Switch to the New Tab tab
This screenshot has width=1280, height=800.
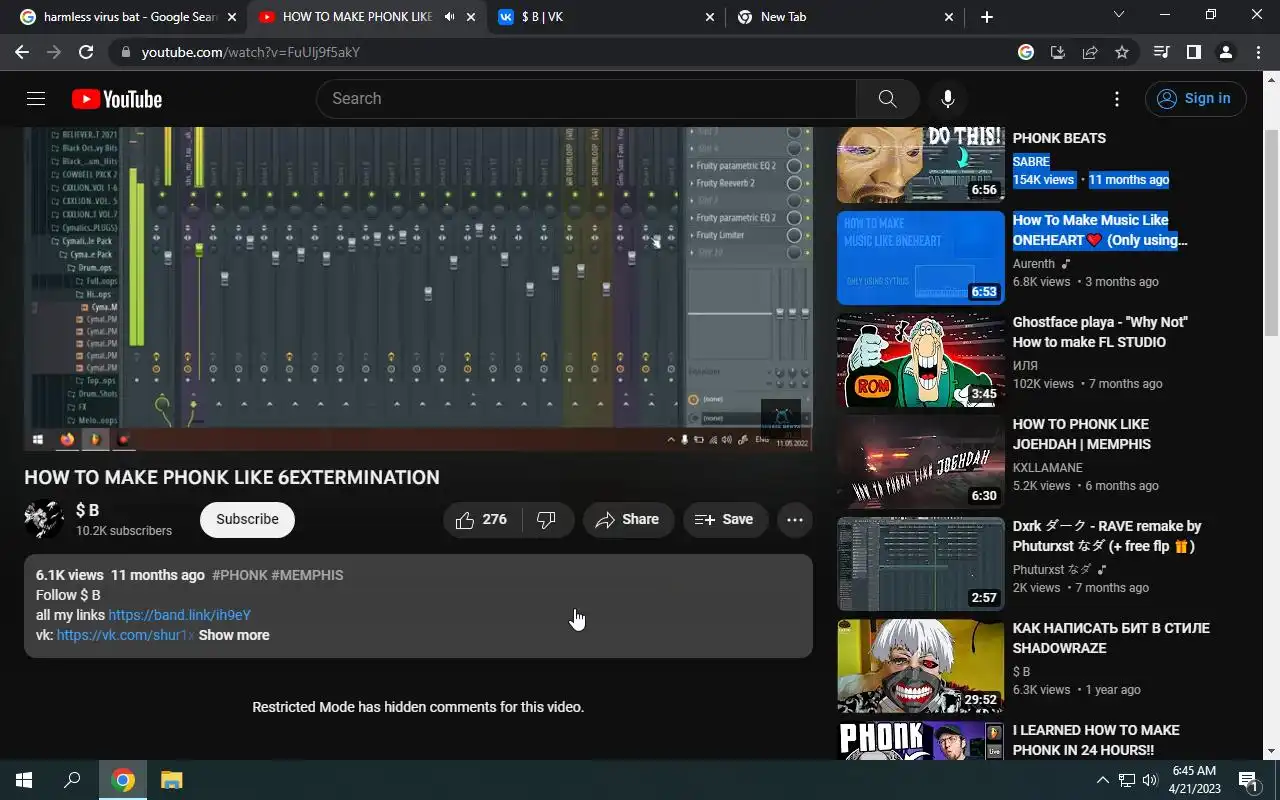click(846, 17)
